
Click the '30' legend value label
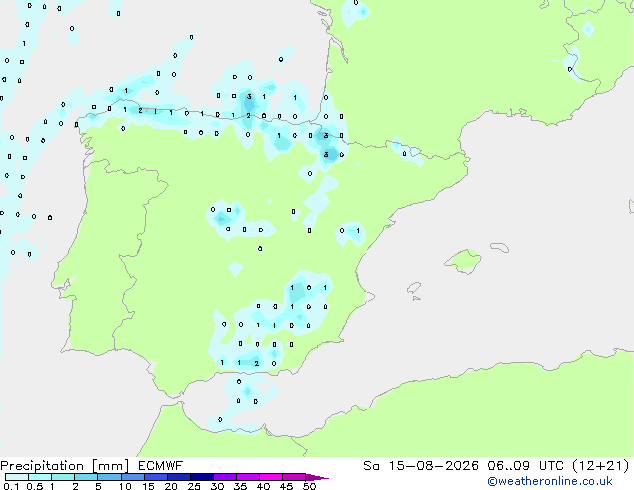click(217, 486)
